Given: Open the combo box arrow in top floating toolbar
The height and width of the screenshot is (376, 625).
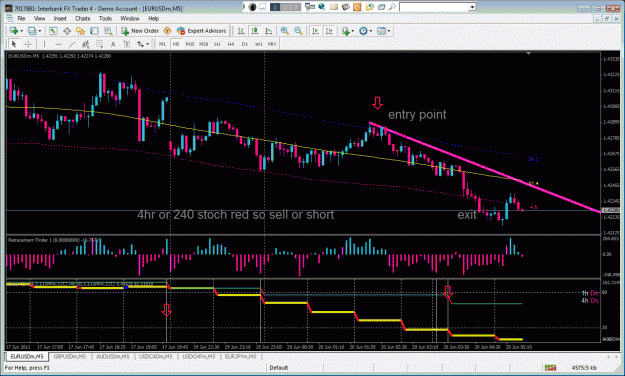Looking at the screenshot, I should pyautogui.click(x=472, y=7).
